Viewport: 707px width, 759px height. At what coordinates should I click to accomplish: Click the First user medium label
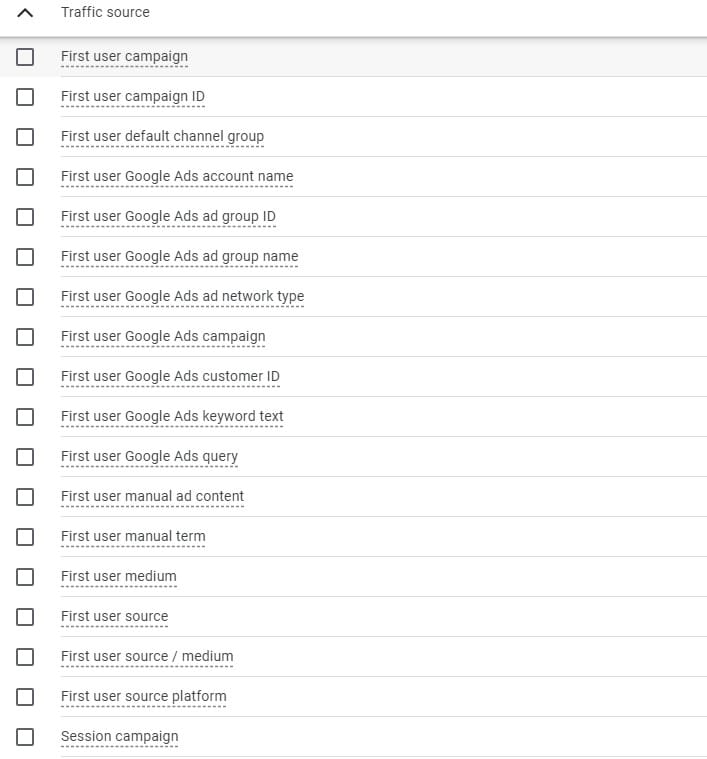[x=118, y=576]
